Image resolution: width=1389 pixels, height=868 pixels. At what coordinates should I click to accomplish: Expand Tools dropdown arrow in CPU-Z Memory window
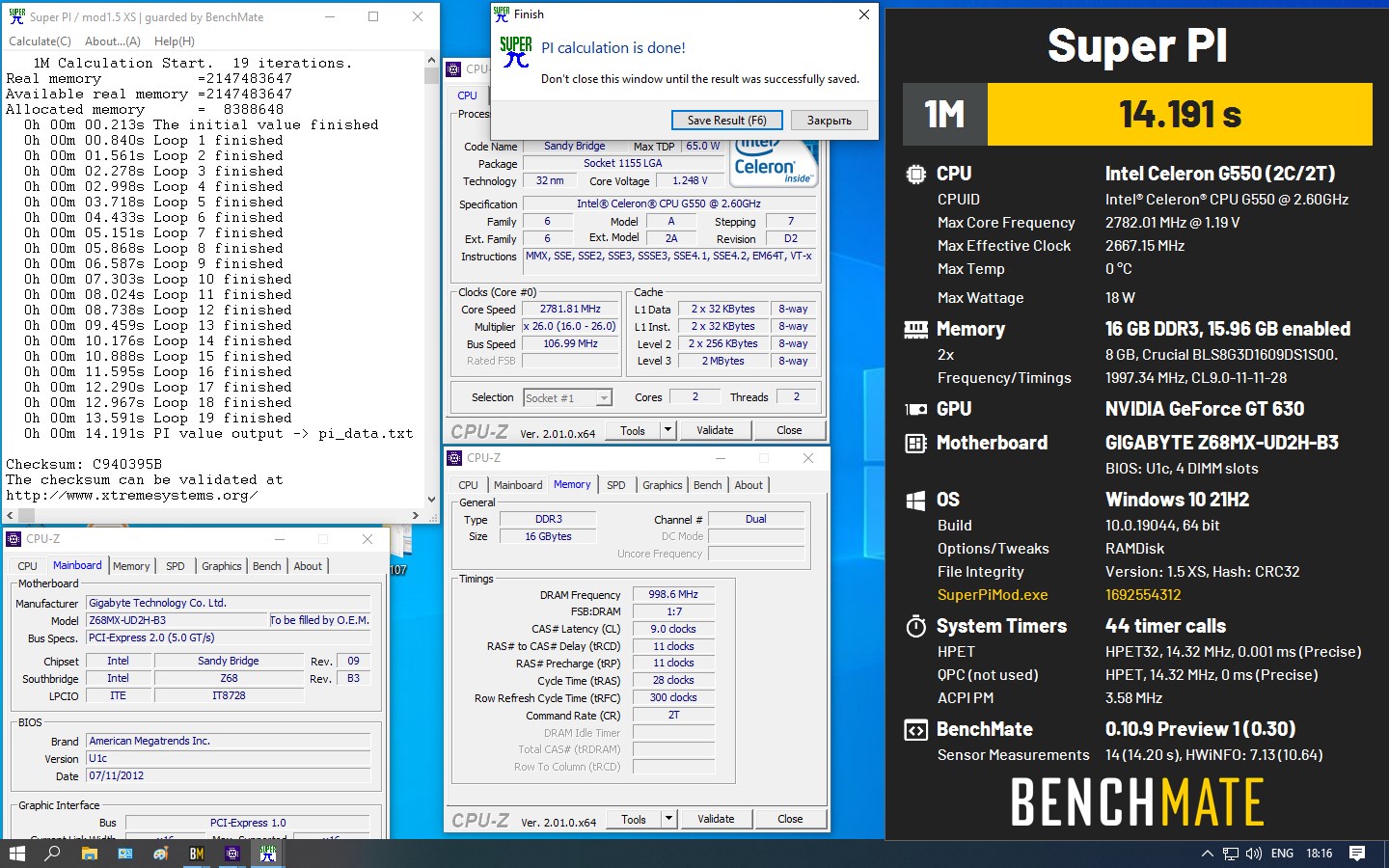pos(668,819)
